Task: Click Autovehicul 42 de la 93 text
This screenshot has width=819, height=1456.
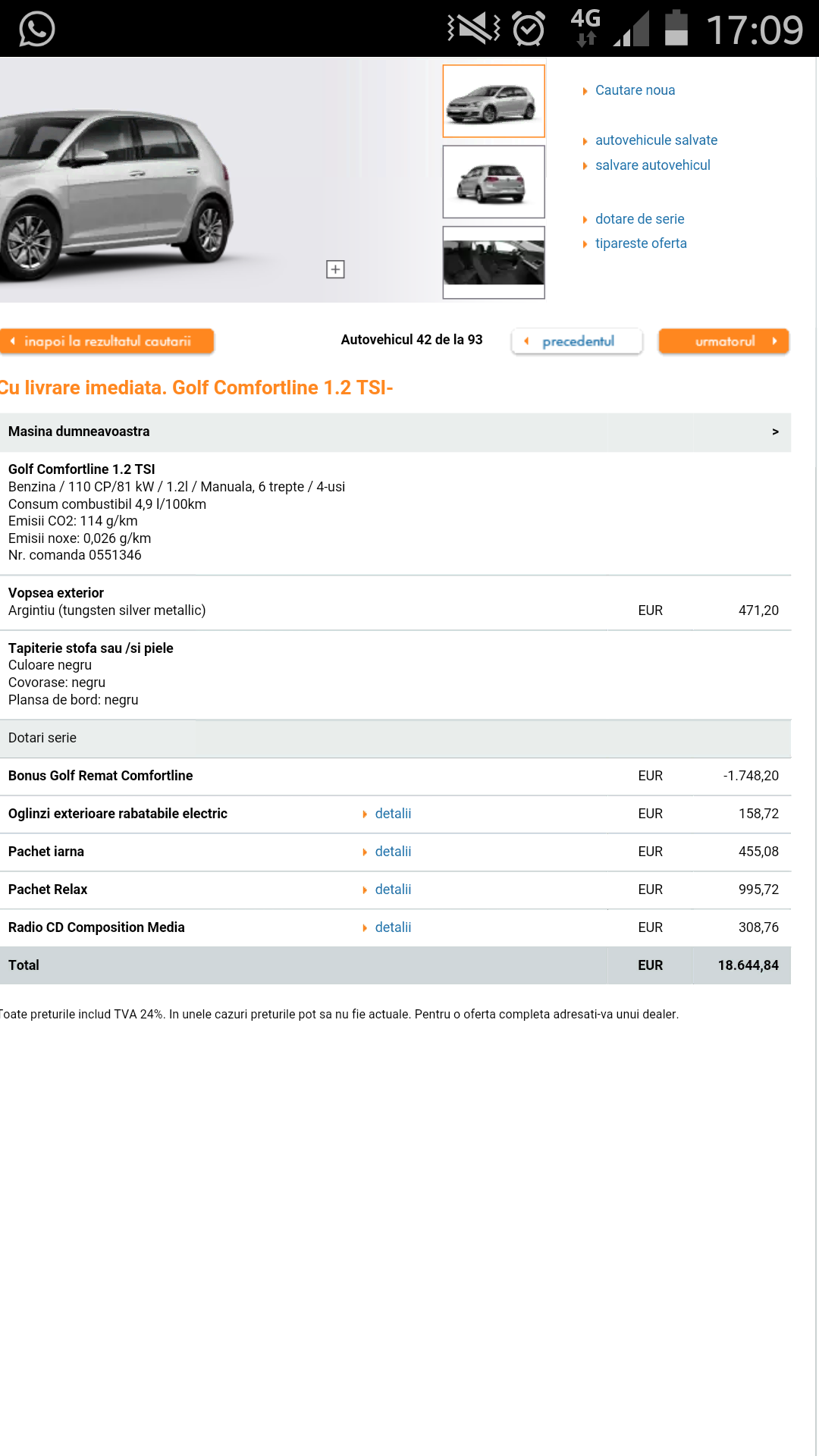Action: point(412,340)
